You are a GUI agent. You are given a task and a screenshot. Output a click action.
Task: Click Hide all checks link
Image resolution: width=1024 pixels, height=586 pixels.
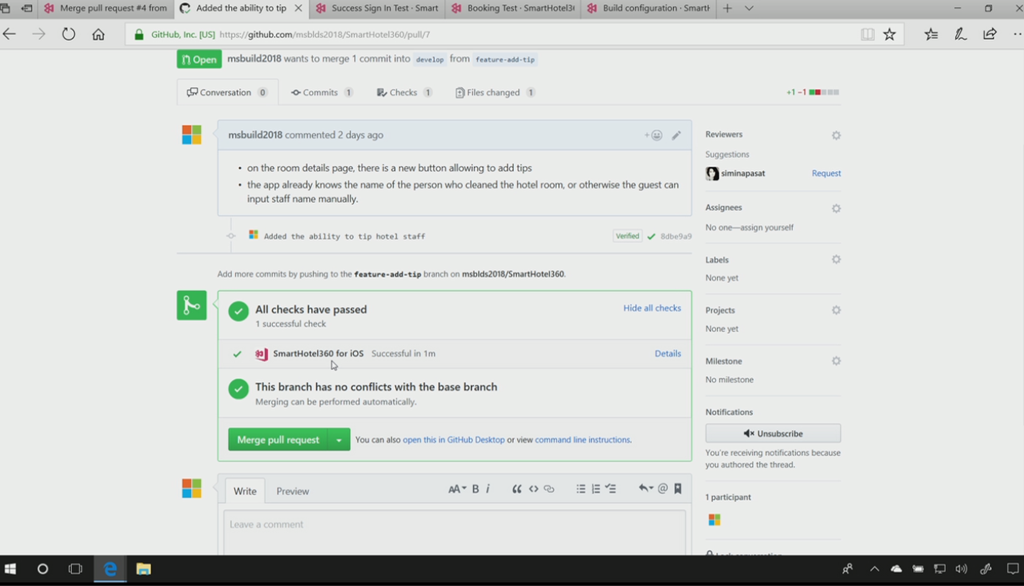652,308
